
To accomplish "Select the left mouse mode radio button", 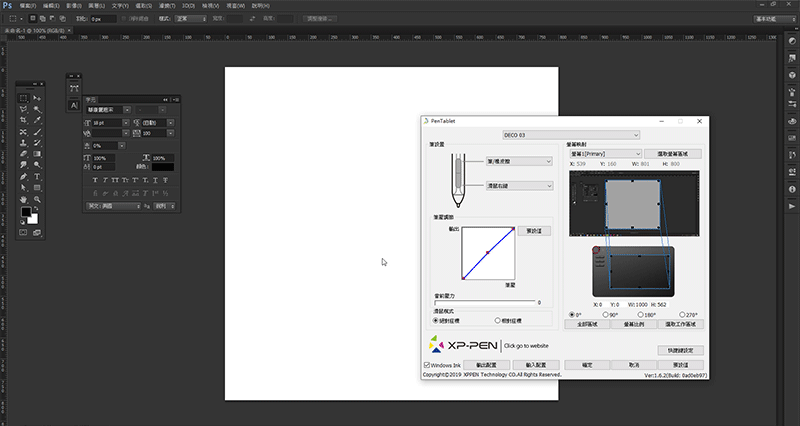I will [x=436, y=320].
